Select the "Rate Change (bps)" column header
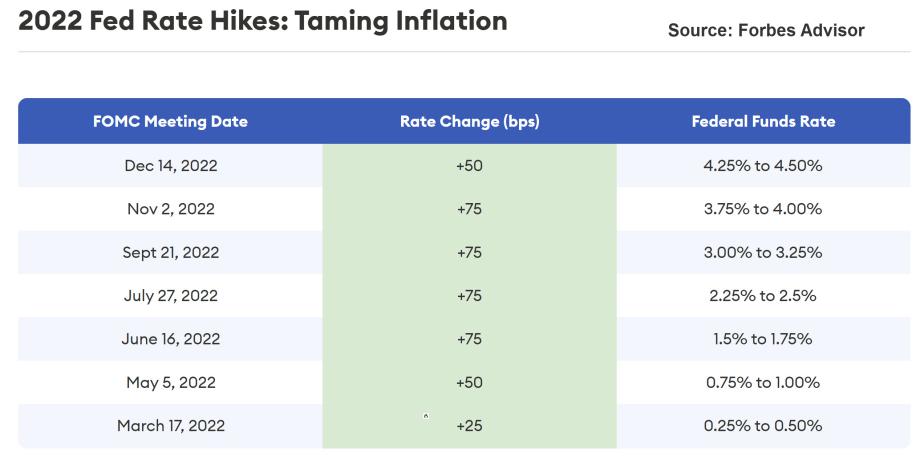920x470 pixels. pos(469,122)
